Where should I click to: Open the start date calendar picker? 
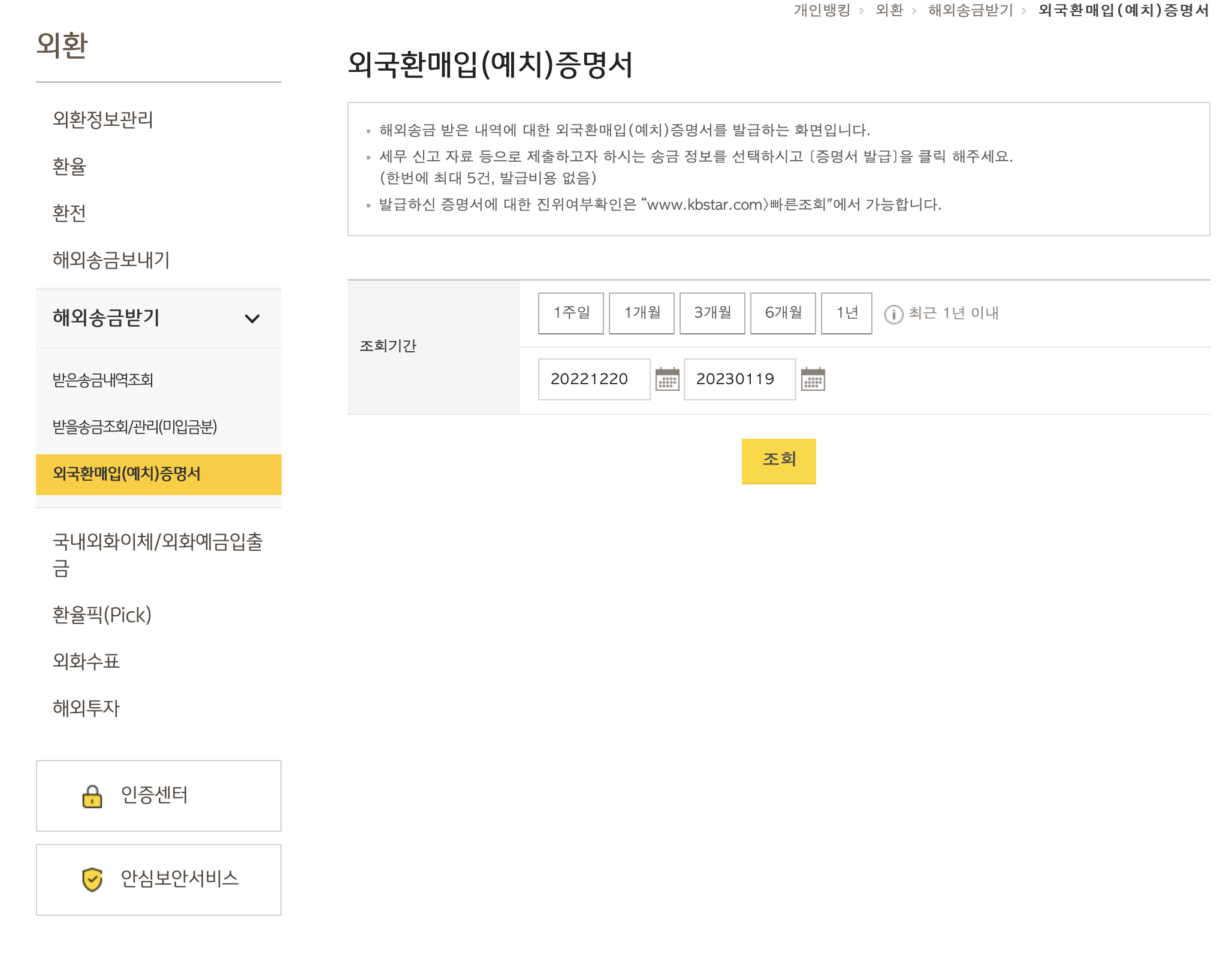pyautogui.click(x=667, y=379)
